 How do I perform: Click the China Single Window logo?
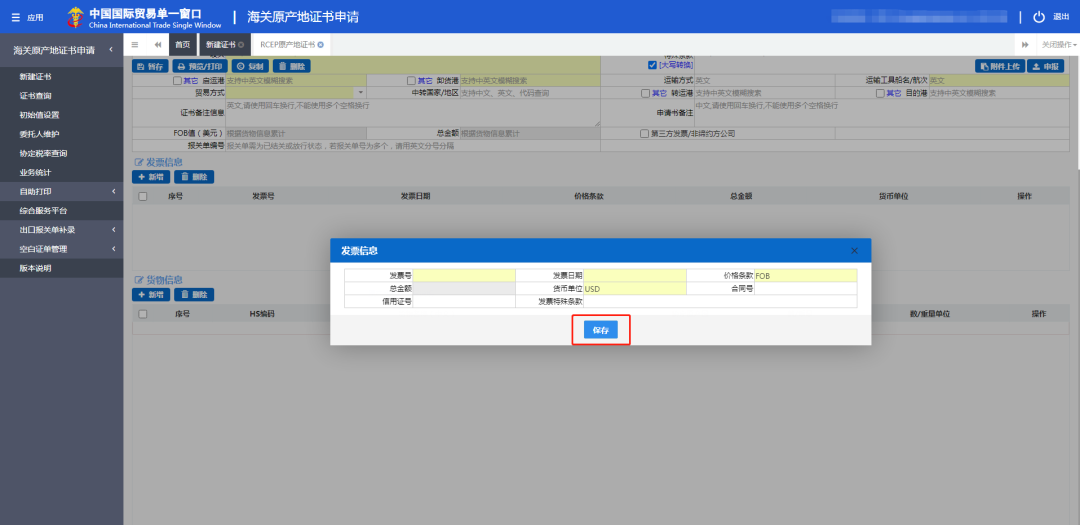76,17
